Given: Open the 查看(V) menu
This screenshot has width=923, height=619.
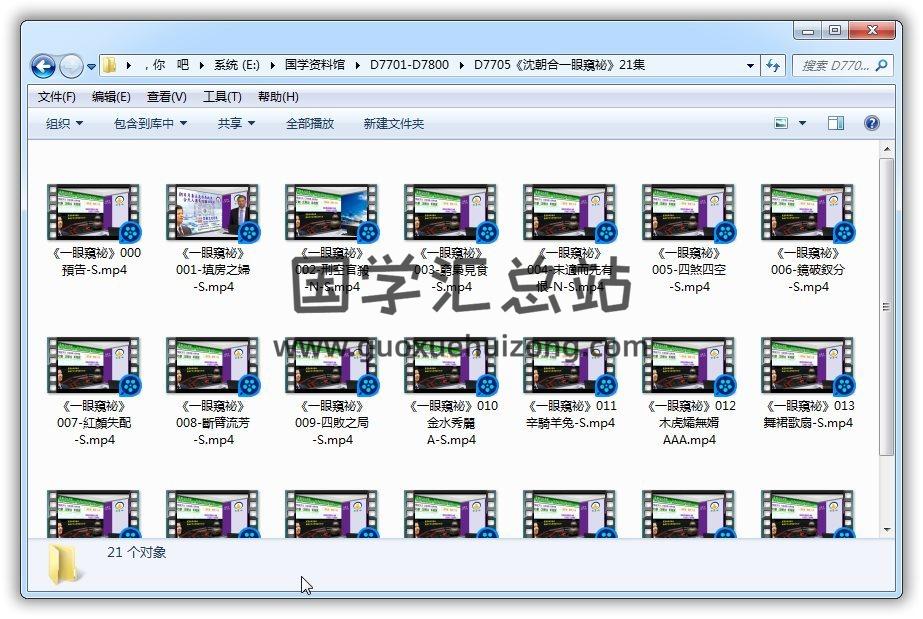Looking at the screenshot, I should point(167,96).
